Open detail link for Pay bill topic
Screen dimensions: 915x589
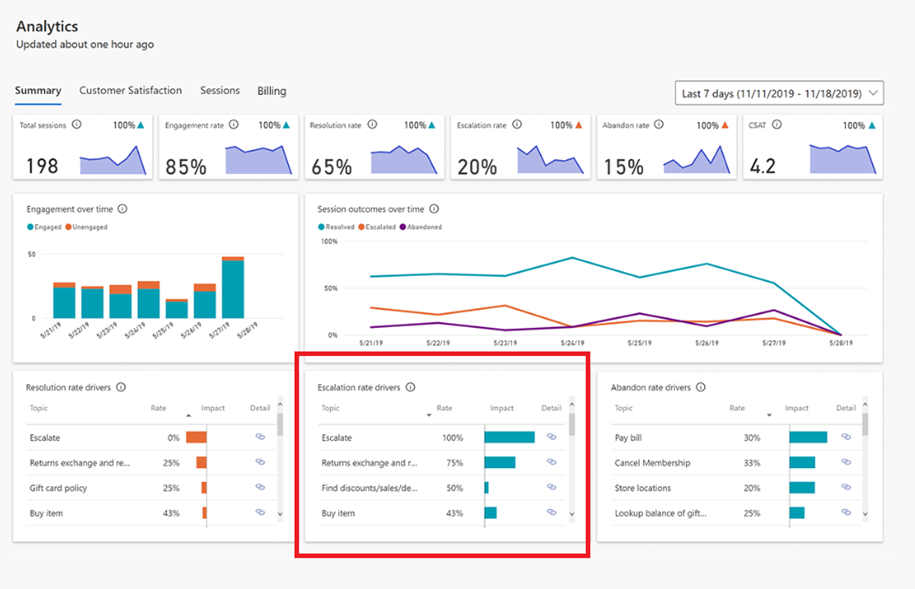click(846, 437)
